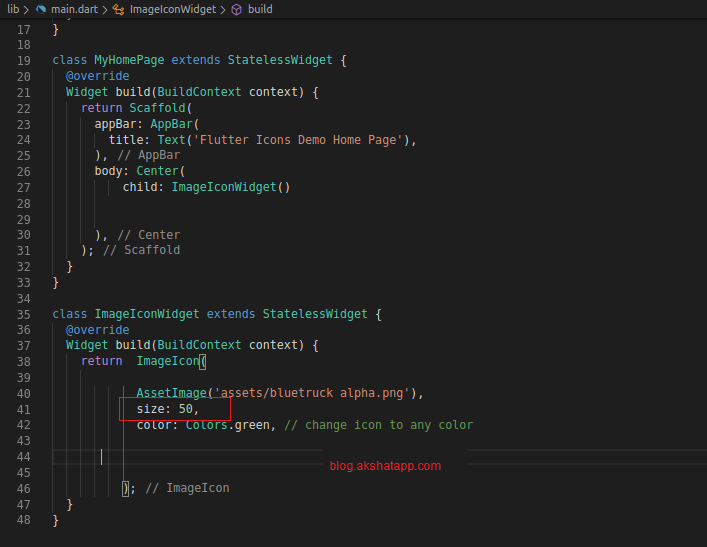The height and width of the screenshot is (547, 707).
Task: Open the lib folder breadcrumb
Action: pos(13,9)
